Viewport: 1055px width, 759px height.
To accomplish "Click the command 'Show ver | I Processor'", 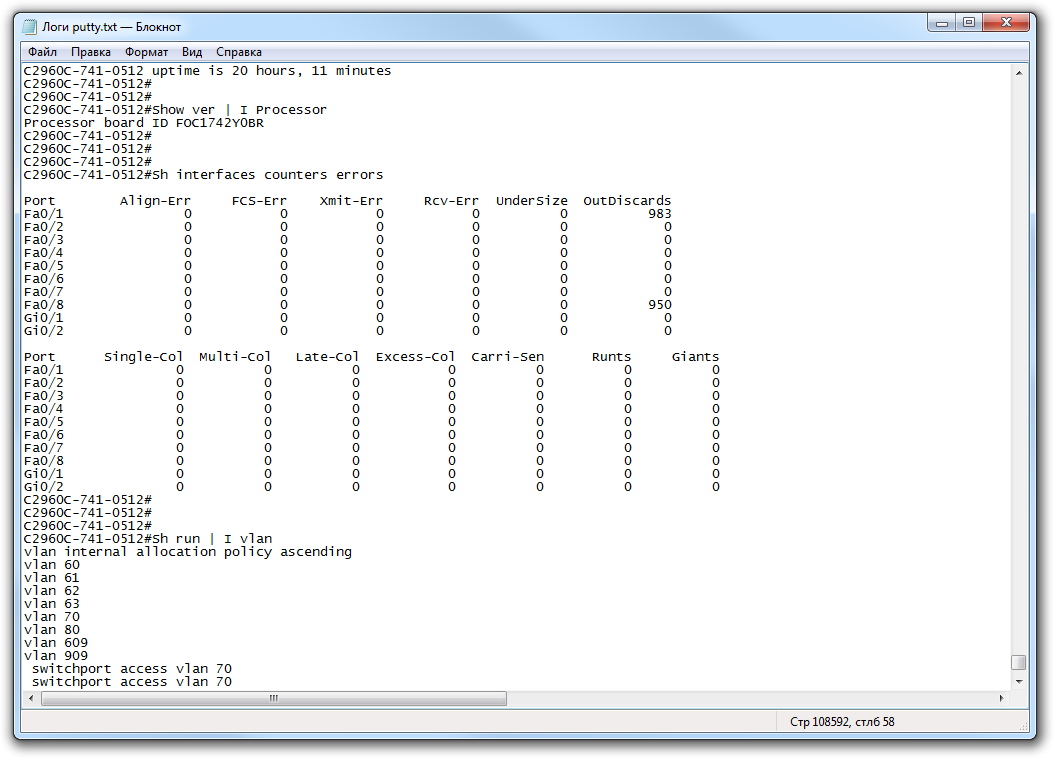I will point(239,110).
